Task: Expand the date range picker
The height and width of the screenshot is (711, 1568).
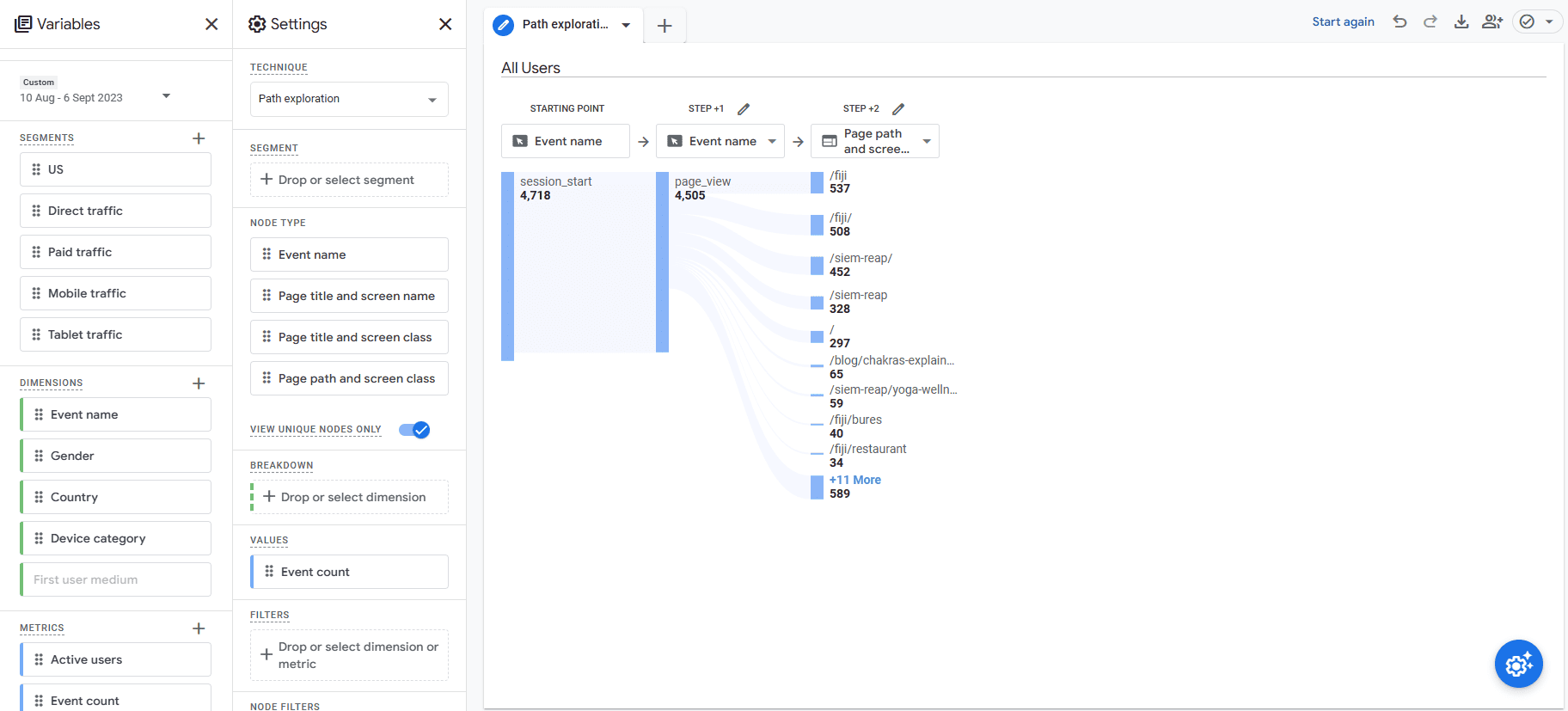Action: coord(166,96)
